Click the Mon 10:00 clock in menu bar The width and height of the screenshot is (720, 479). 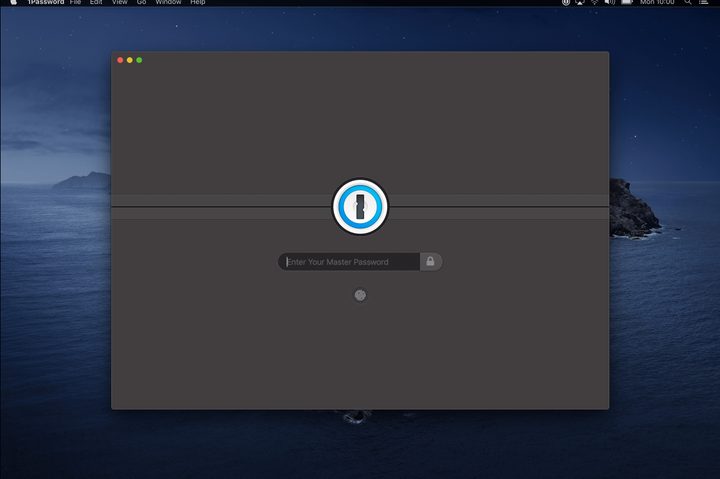click(657, 2)
